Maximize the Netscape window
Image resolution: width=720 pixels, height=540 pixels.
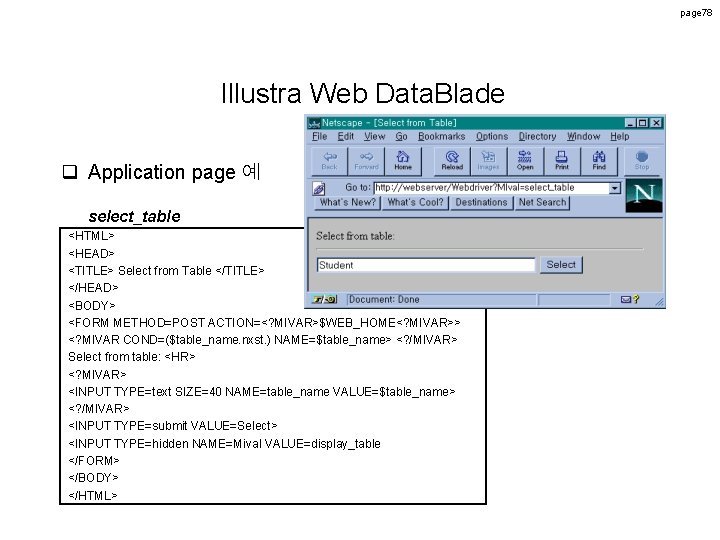(642, 123)
